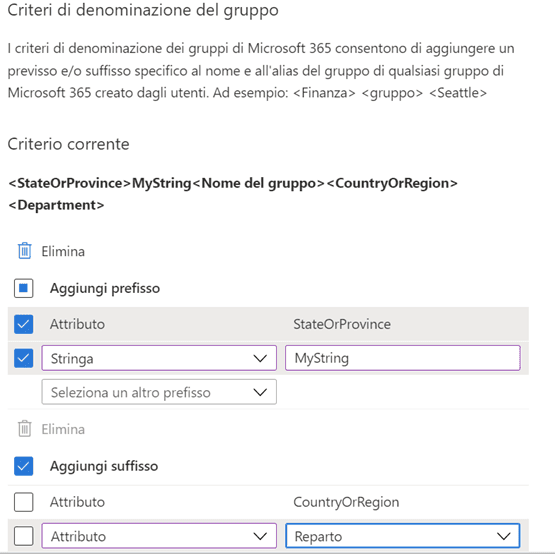Screen dimensions: 555x554
Task: Uncheck the StateOrProvince attribute row checkbox
Action: (x=24, y=324)
